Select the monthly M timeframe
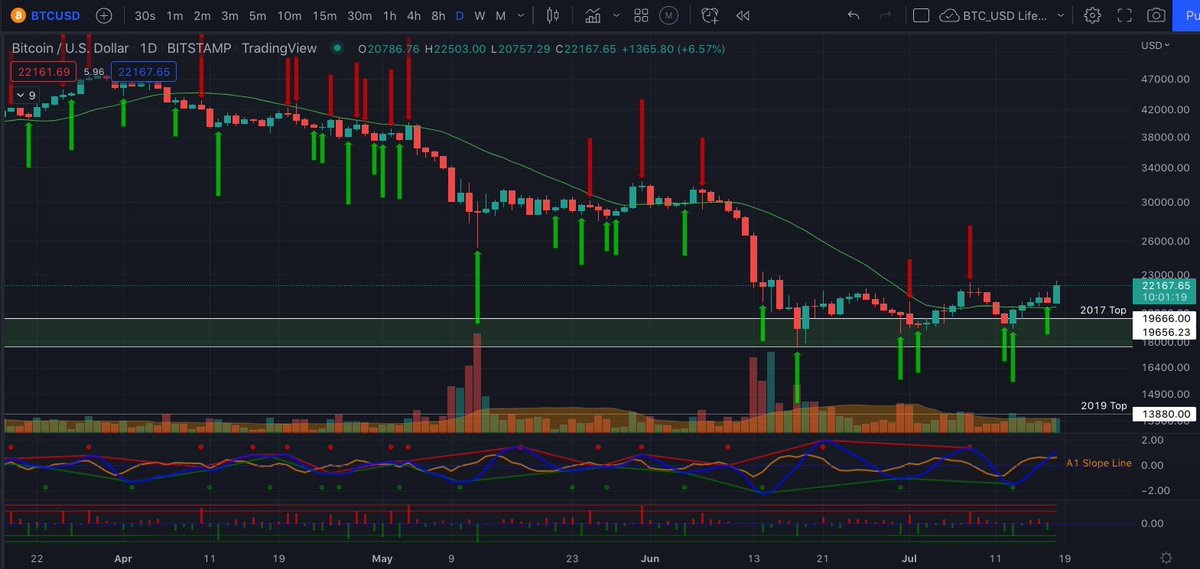This screenshot has width=1200, height=569. [x=500, y=16]
